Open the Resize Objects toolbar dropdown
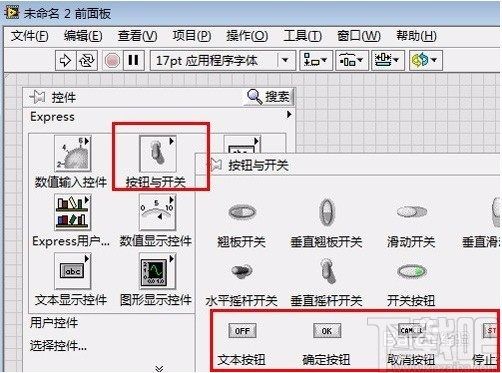Screen dimensions: 502x373 (388, 61)
